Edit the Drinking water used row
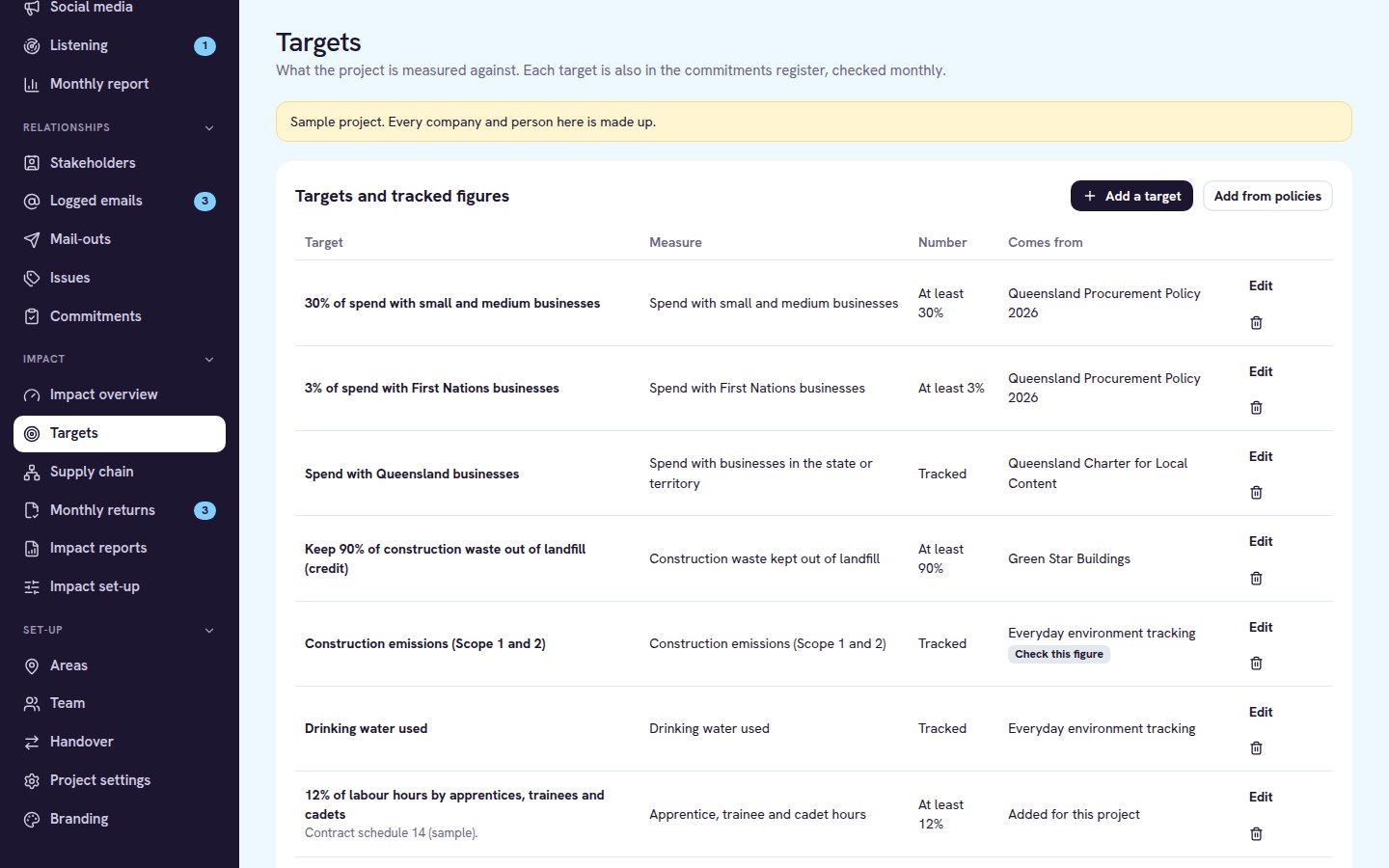The image size is (1389, 868). click(1261, 712)
